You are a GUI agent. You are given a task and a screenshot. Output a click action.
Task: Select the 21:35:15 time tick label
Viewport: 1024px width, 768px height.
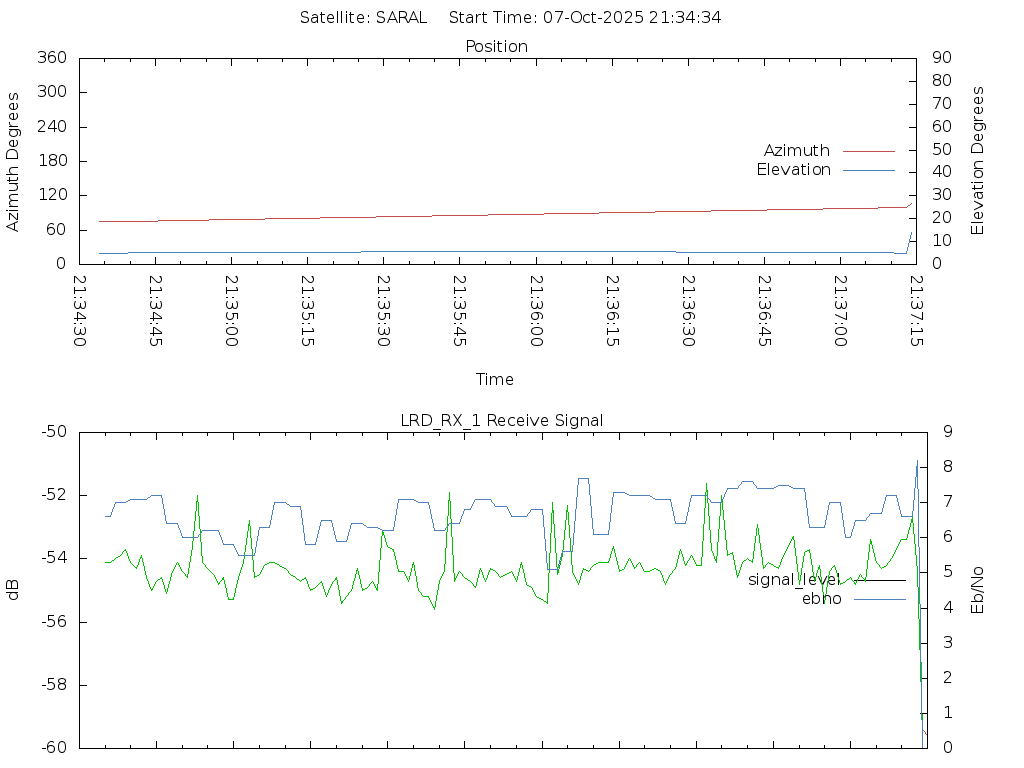pyautogui.click(x=307, y=311)
